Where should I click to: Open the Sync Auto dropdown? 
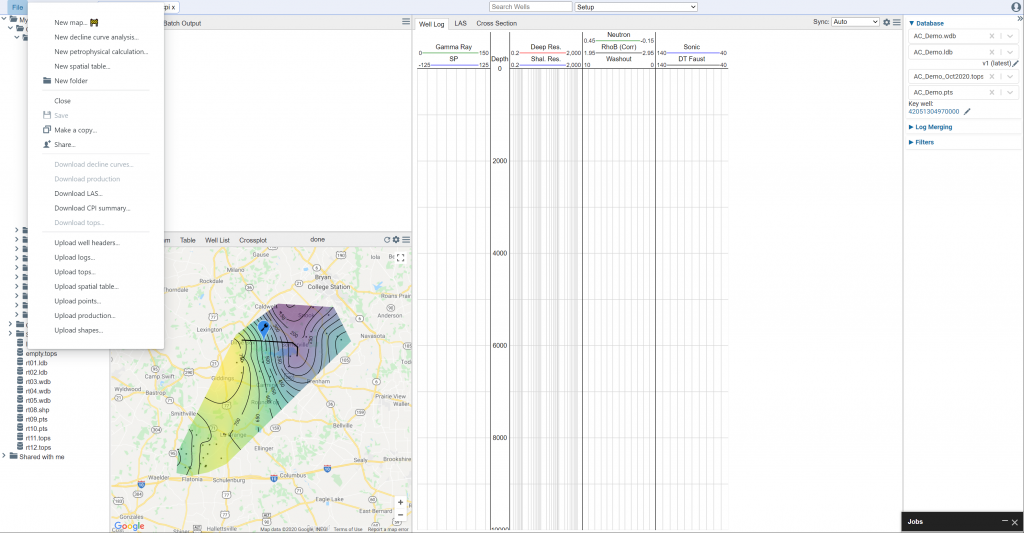[x=856, y=22]
